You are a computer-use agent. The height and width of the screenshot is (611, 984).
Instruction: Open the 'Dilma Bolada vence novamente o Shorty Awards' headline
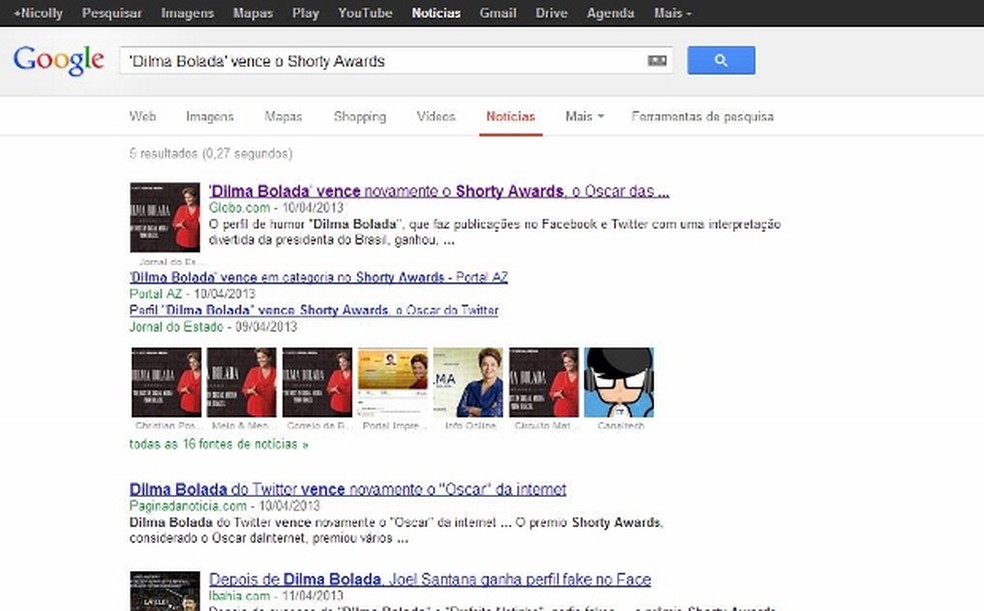click(440, 190)
